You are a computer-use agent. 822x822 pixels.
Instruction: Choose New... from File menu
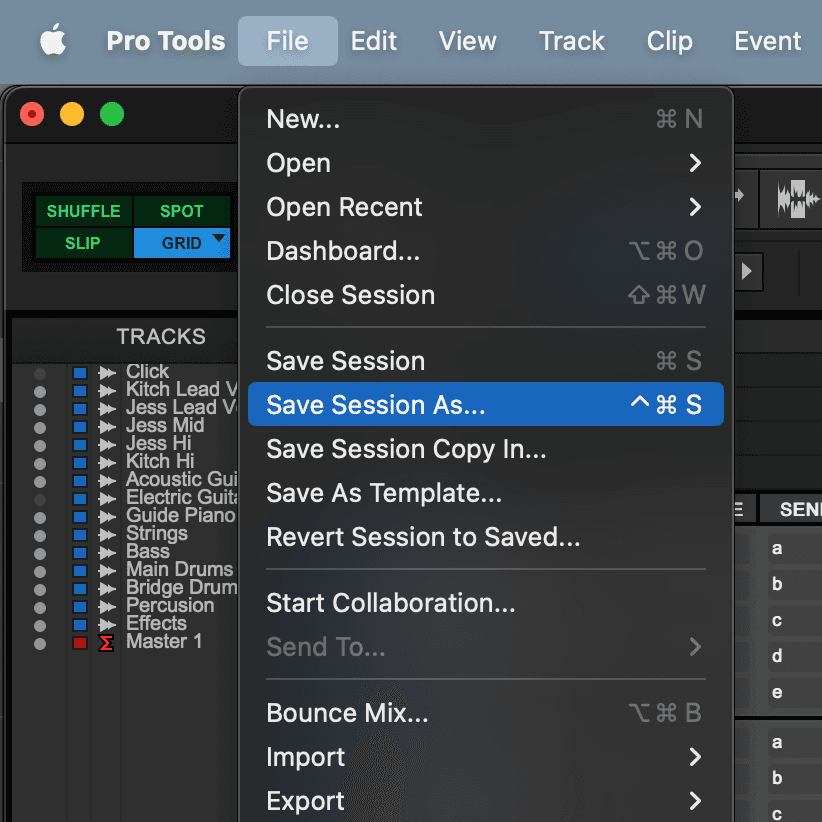485,119
